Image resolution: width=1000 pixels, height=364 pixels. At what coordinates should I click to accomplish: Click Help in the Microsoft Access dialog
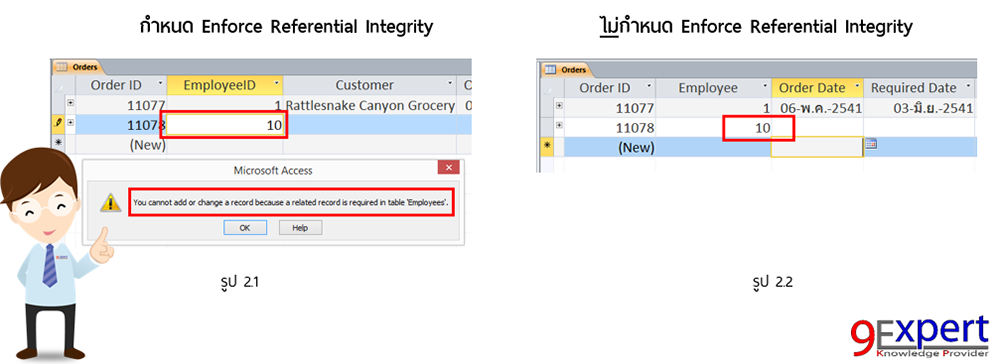coord(300,228)
